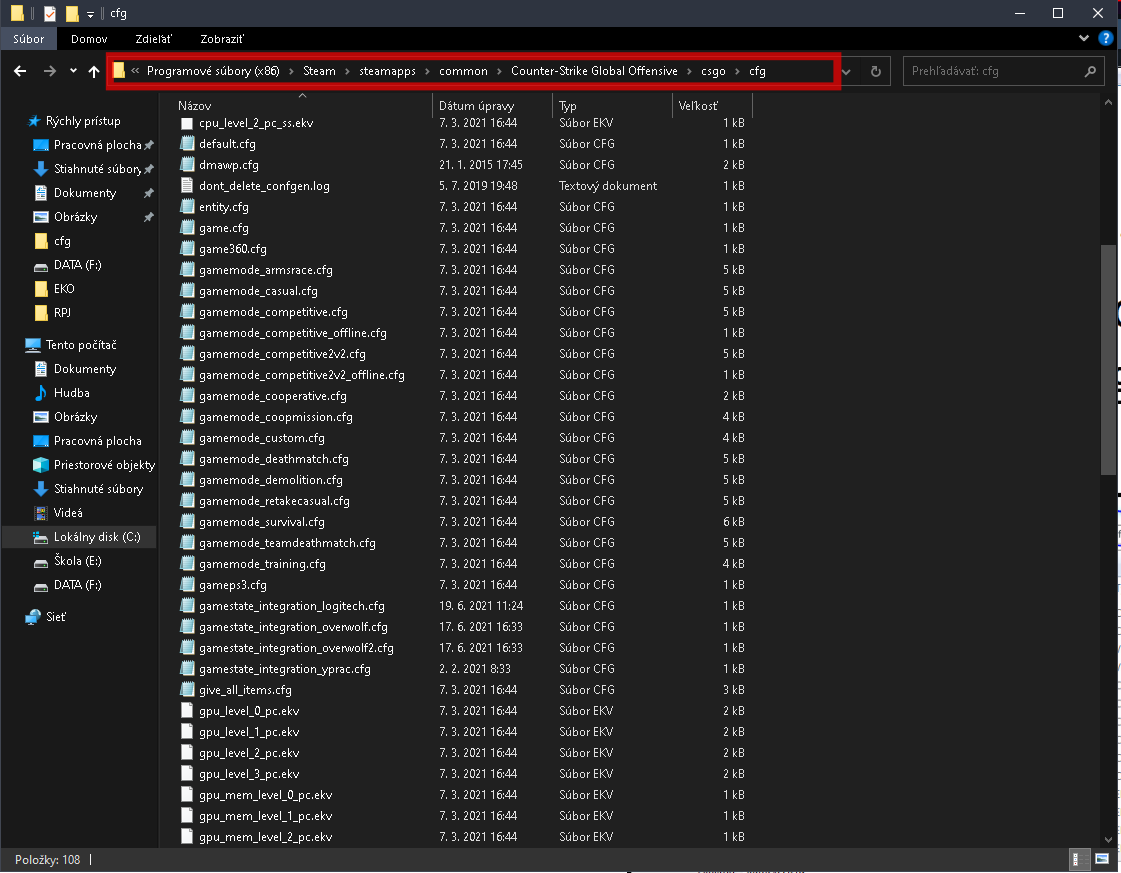Click New folder quick access icon
The height and width of the screenshot is (873, 1121).
71,13
